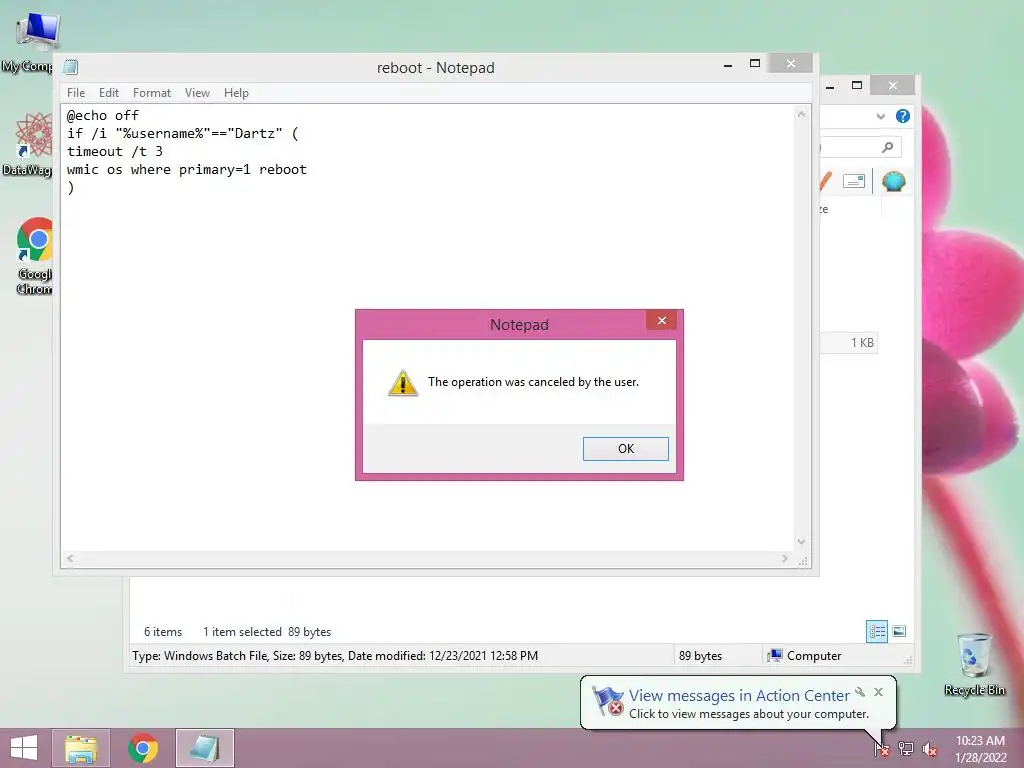
Task: Open the Windows Start button
Action: [24, 748]
